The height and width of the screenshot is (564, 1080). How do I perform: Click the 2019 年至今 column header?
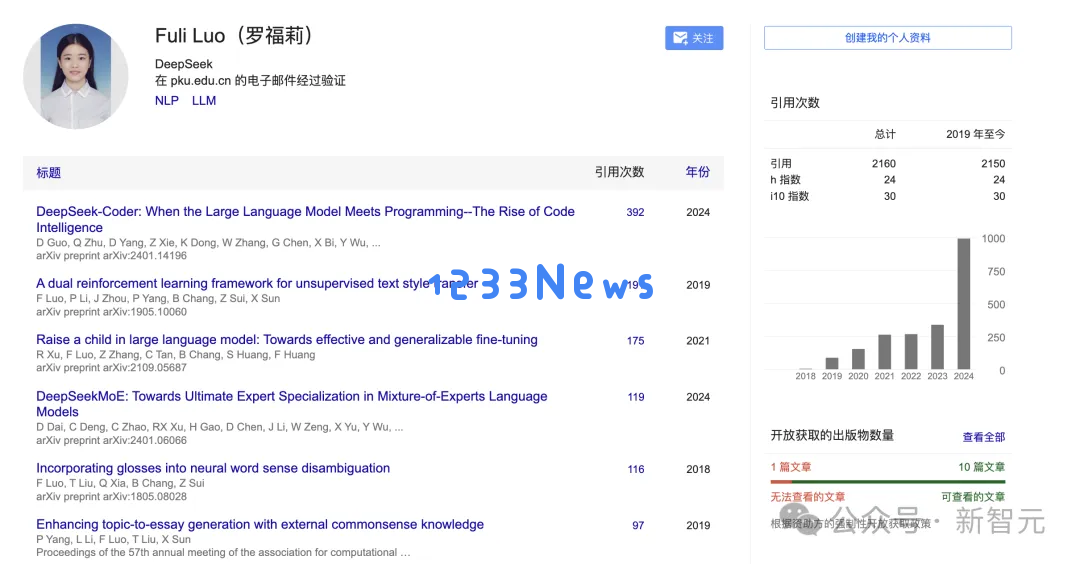(975, 134)
